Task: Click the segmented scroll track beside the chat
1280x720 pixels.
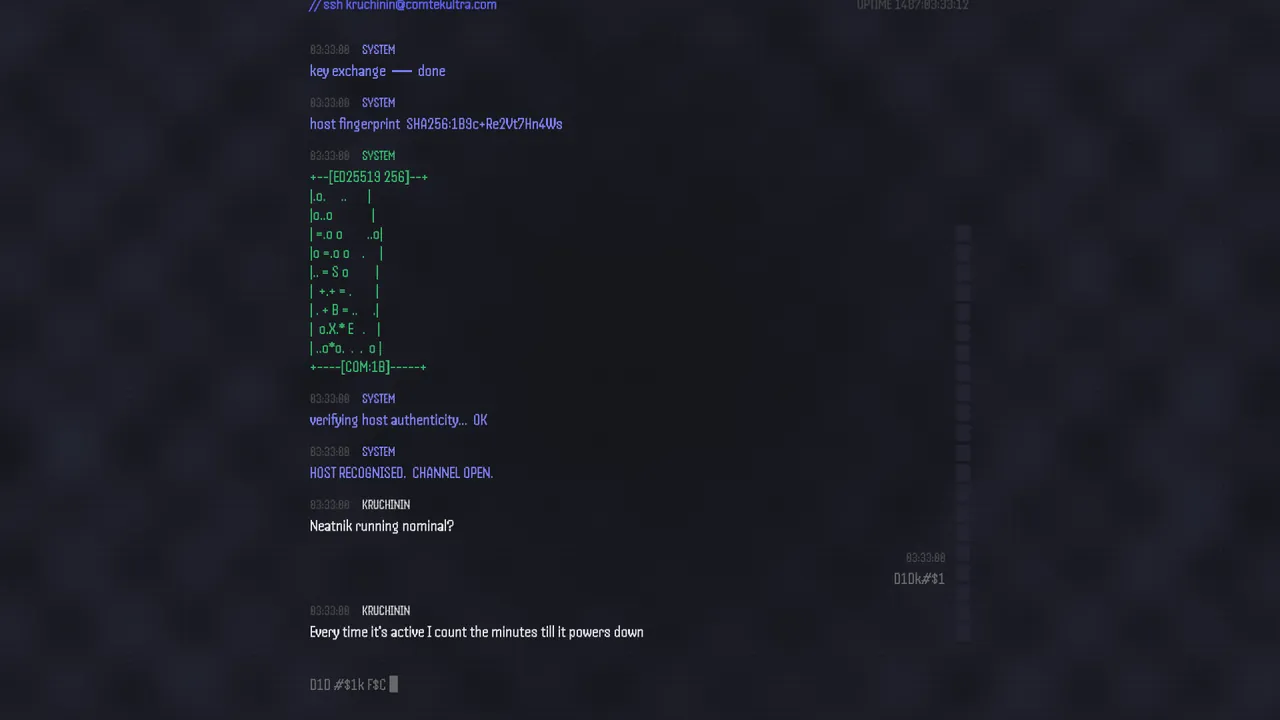Action: coord(962,432)
